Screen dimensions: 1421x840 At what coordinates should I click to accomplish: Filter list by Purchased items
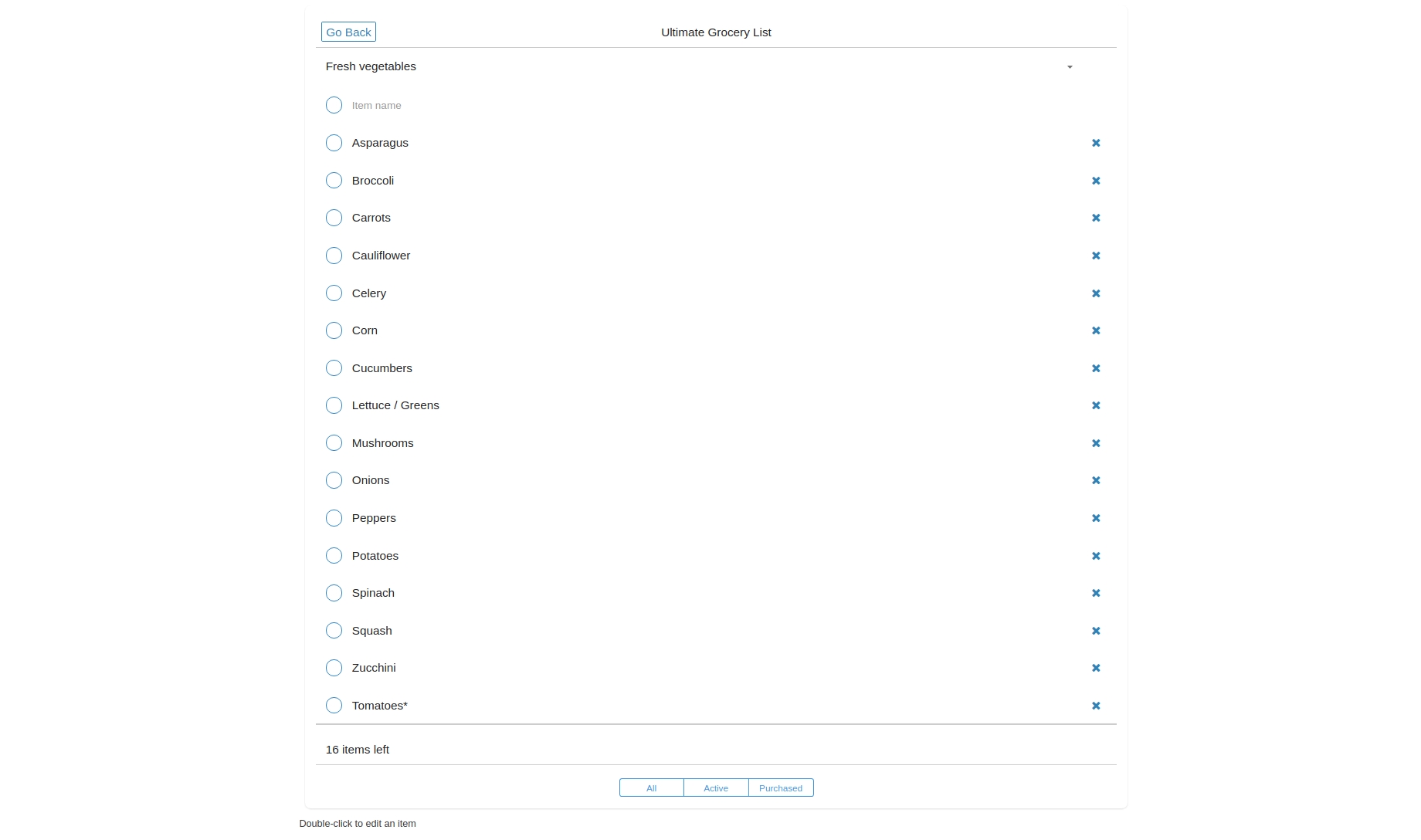coord(780,788)
